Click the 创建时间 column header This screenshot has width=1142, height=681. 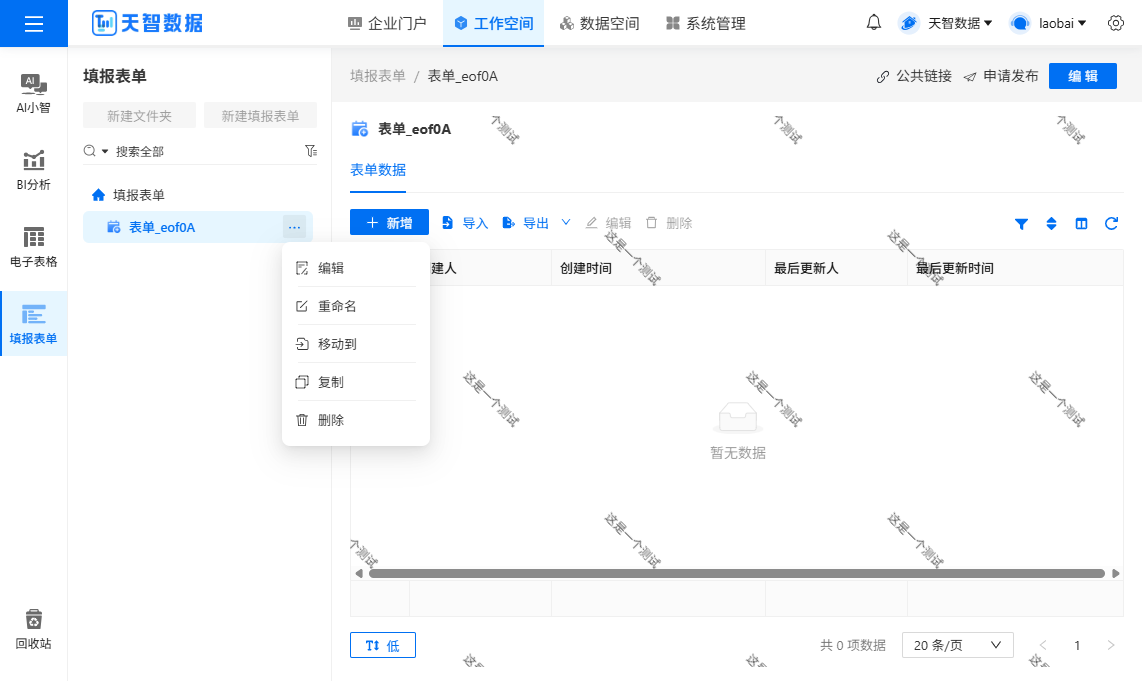(x=658, y=268)
